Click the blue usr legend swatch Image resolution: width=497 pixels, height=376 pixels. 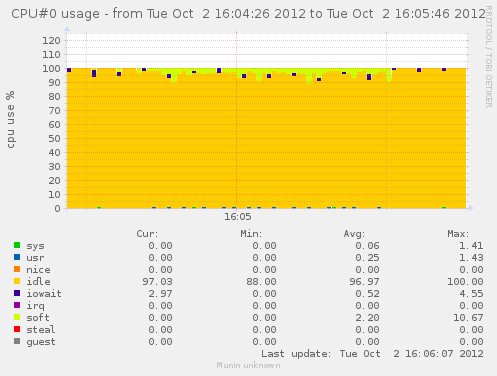click(17, 257)
